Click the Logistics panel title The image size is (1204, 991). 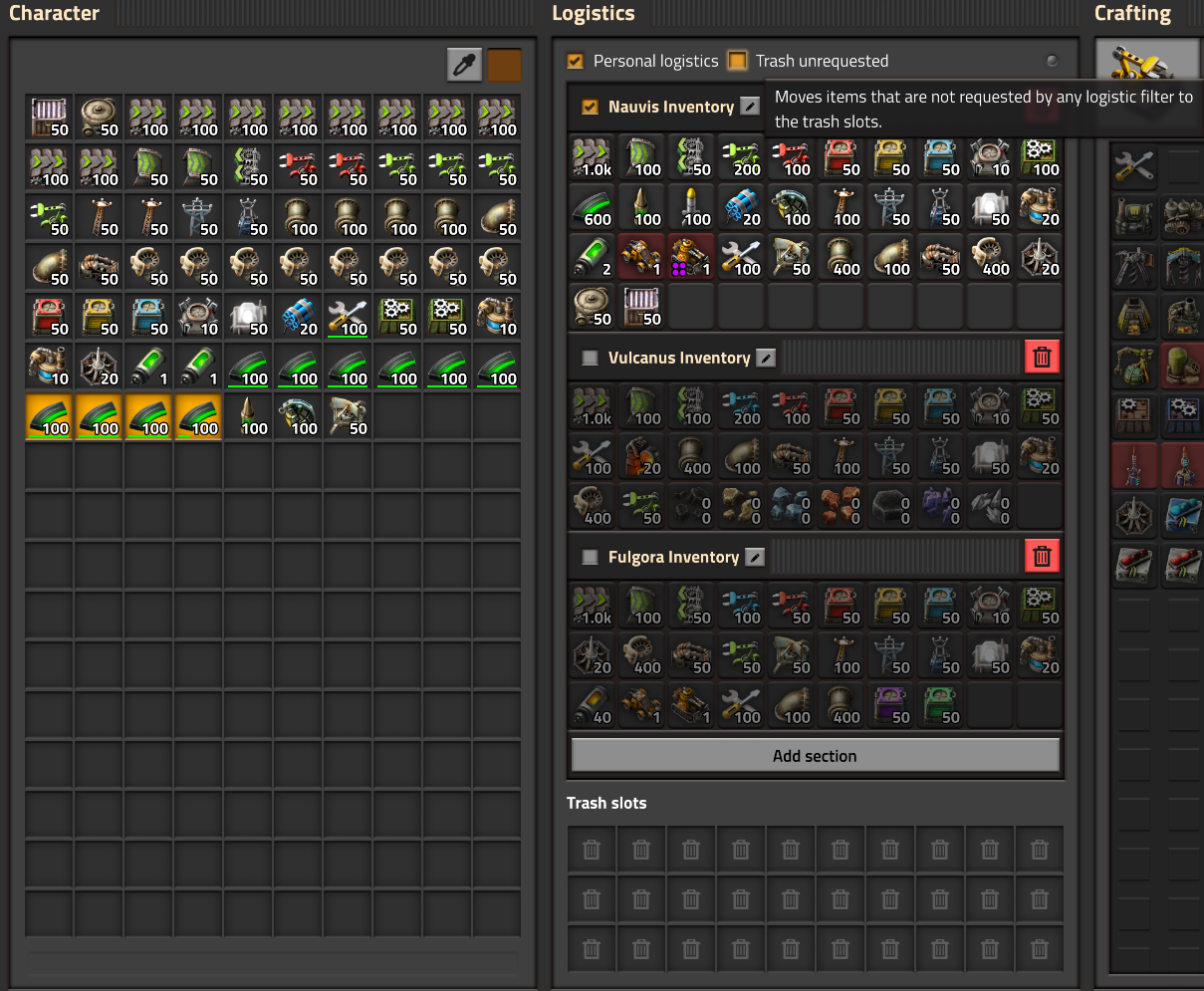click(x=594, y=13)
